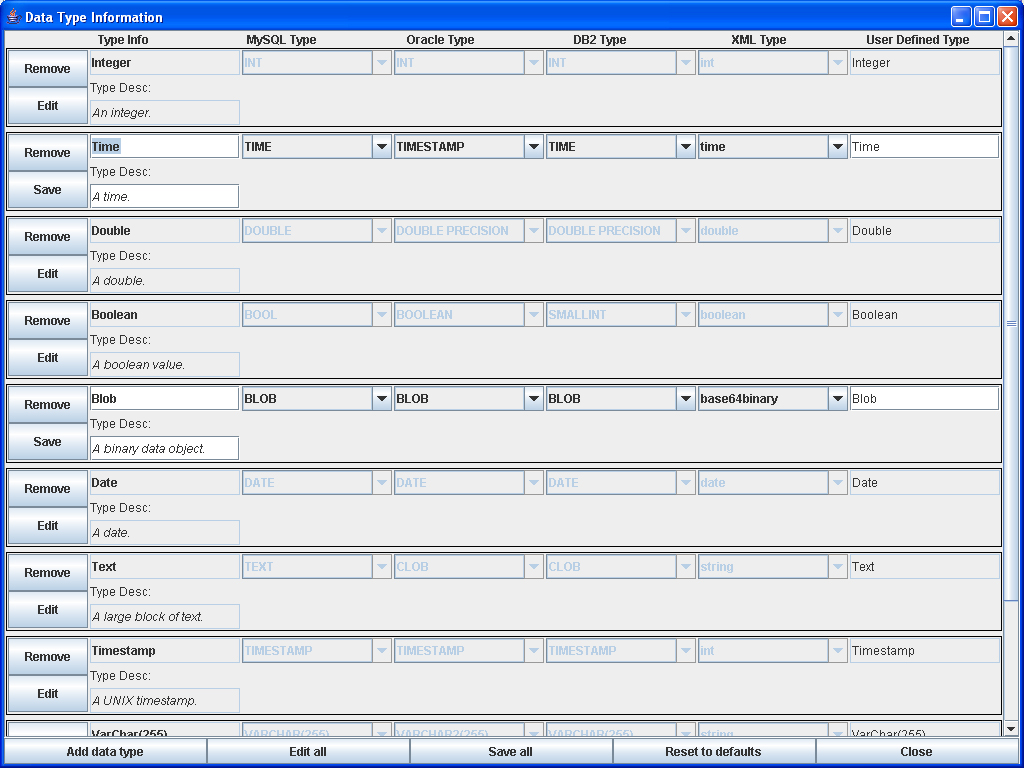The height and width of the screenshot is (768, 1024).
Task: Remove the Timestamp data type row
Action: tap(47, 657)
